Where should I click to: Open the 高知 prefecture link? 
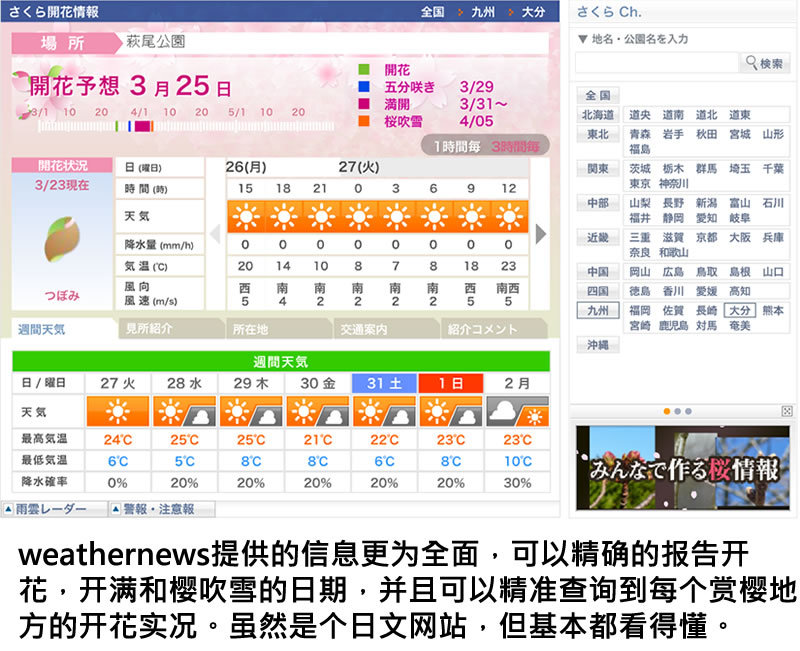740,291
